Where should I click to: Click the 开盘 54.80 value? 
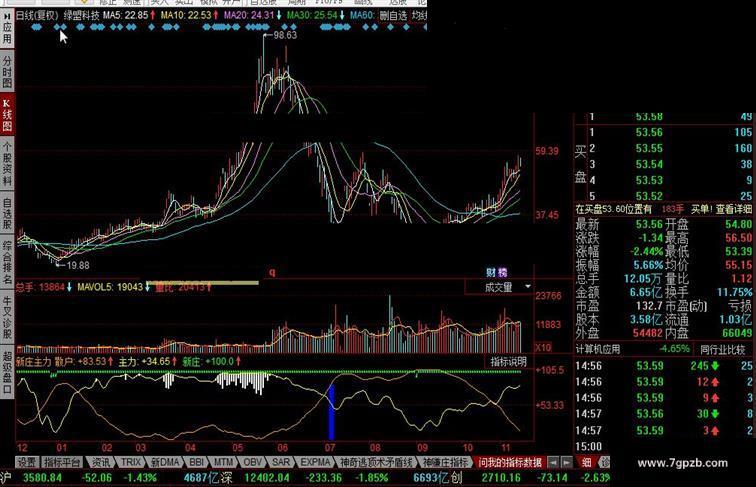pos(738,224)
